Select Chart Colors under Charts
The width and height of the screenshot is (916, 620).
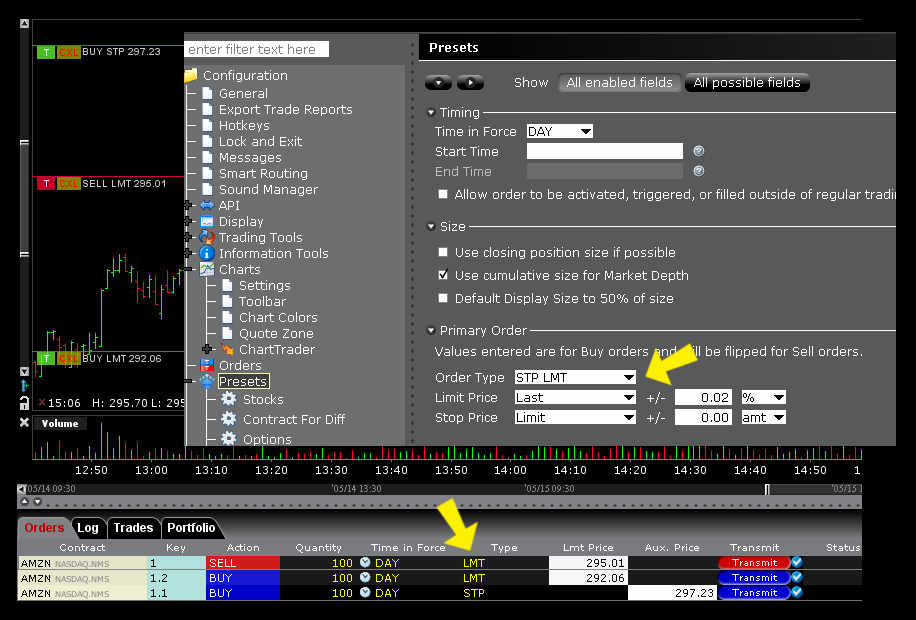(278, 317)
